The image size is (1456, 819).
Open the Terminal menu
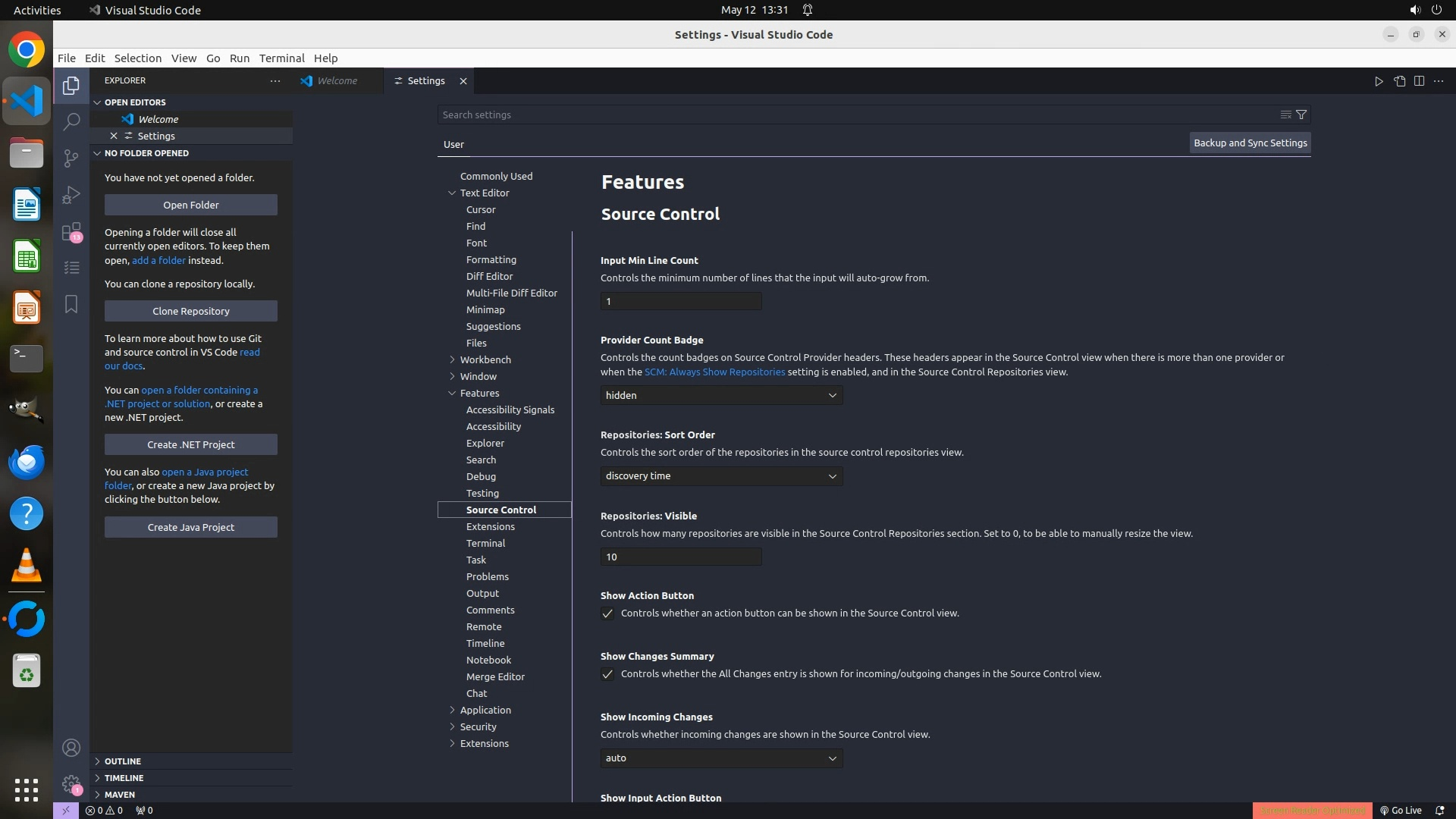(281, 58)
